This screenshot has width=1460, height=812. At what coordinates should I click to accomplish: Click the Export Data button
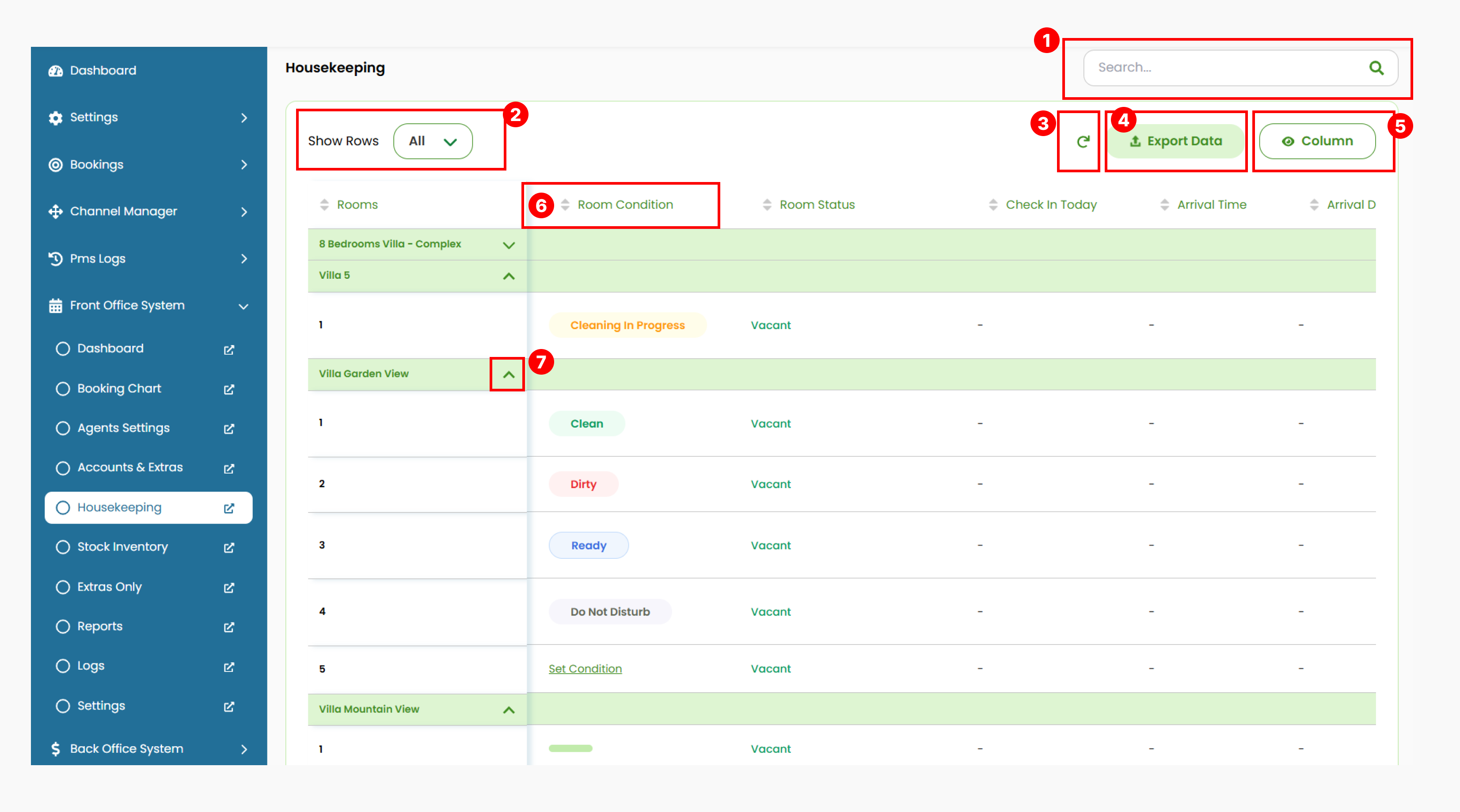click(x=1177, y=141)
